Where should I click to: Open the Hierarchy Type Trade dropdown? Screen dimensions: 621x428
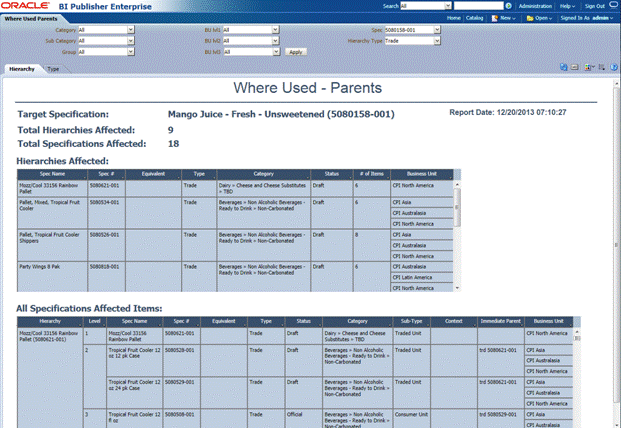click(x=437, y=41)
